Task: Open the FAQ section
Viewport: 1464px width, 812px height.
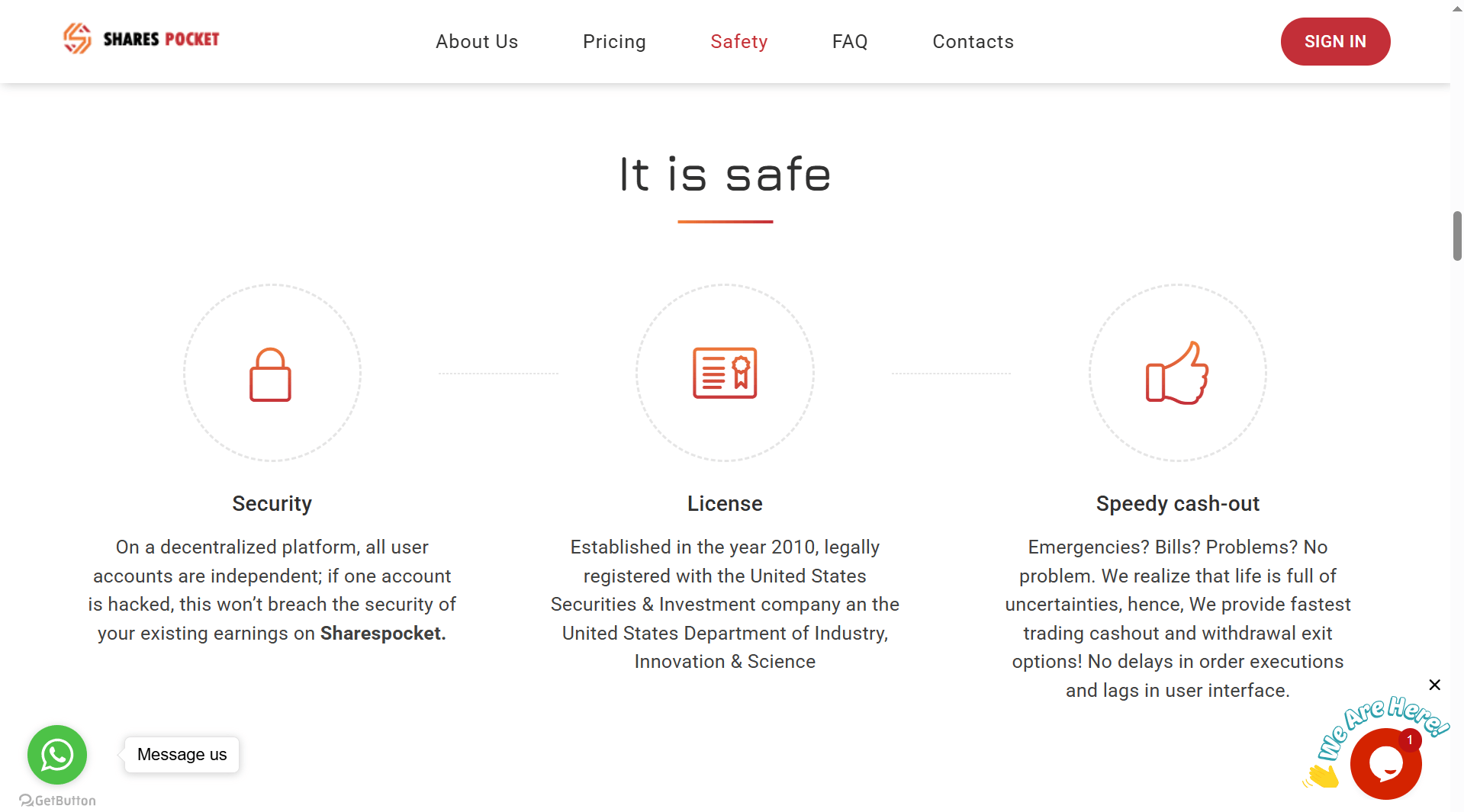Action: [x=850, y=42]
